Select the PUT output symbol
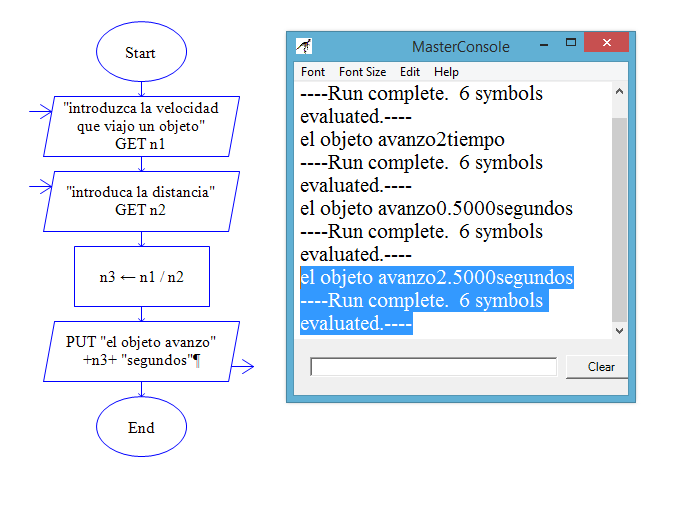Image resolution: width=688 pixels, height=505 pixels. pyautogui.click(x=141, y=351)
